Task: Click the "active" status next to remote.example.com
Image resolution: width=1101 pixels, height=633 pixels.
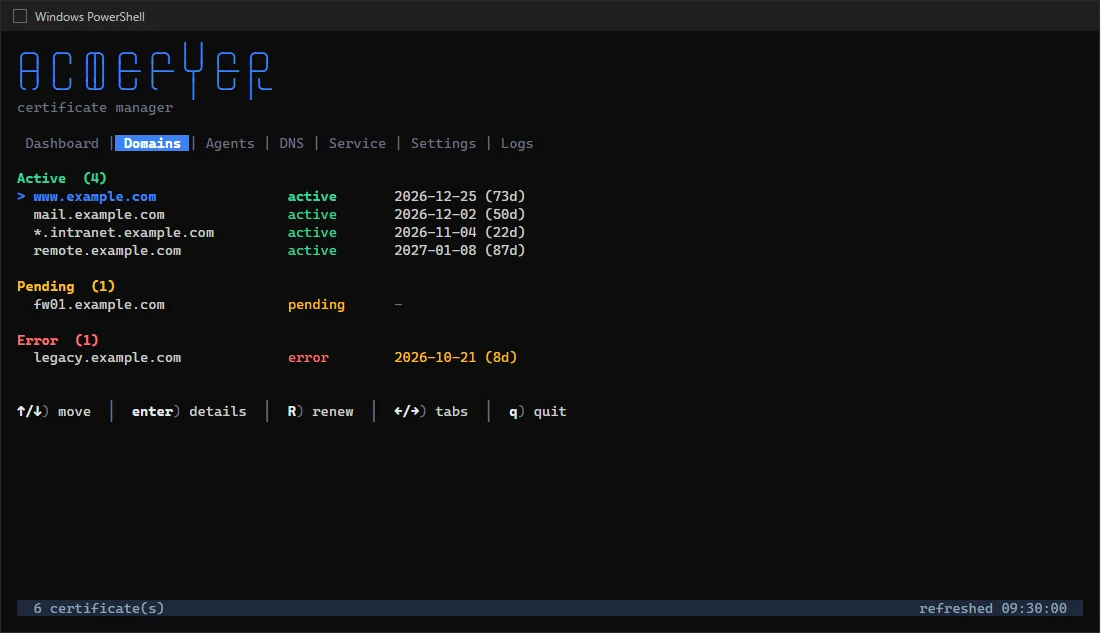Action: [x=312, y=250]
